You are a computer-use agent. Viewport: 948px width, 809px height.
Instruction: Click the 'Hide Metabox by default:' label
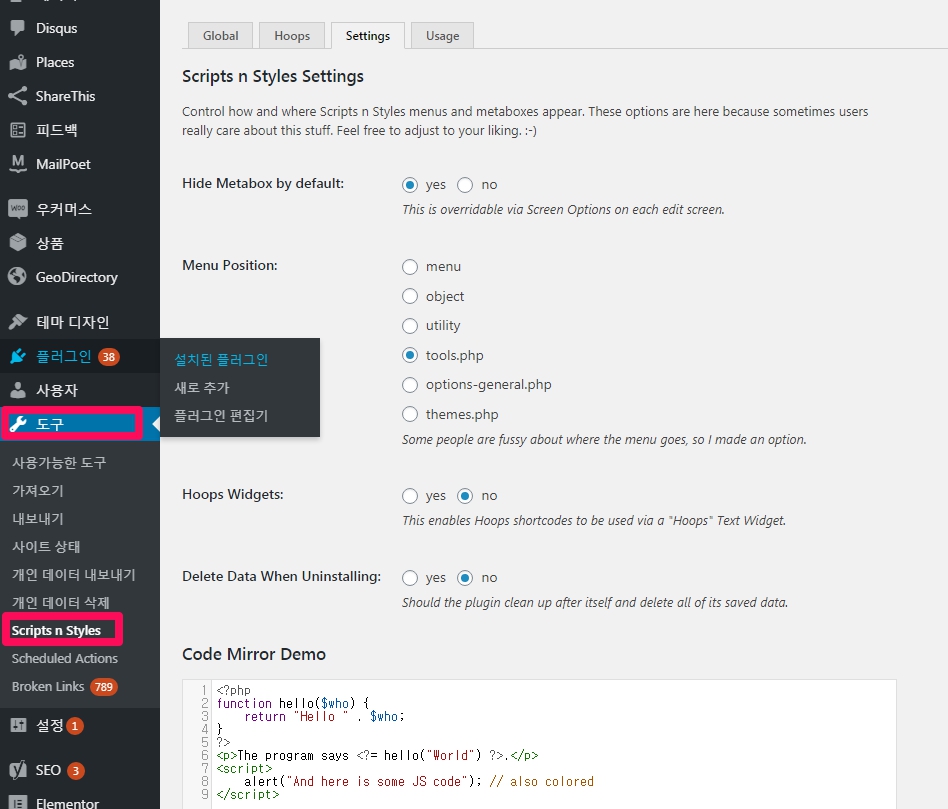263,184
